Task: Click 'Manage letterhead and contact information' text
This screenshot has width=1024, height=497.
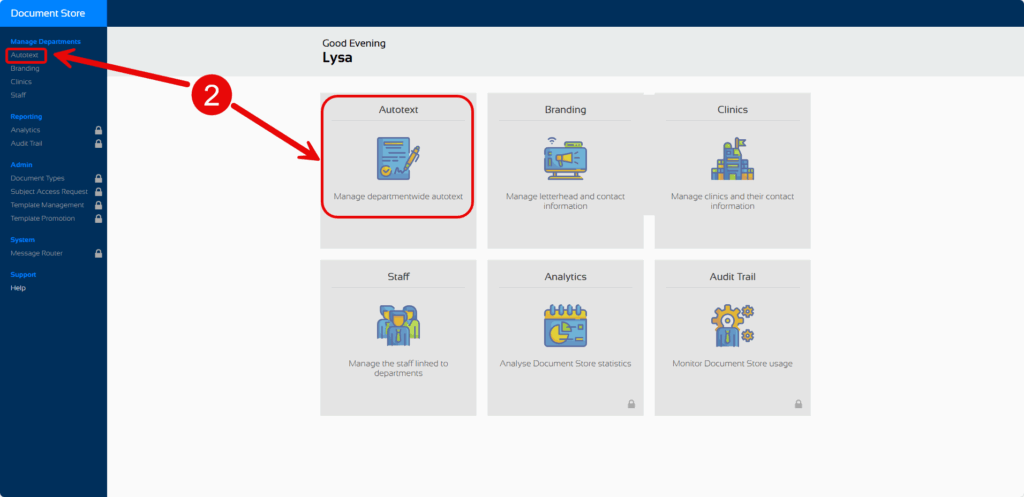Action: (x=565, y=201)
